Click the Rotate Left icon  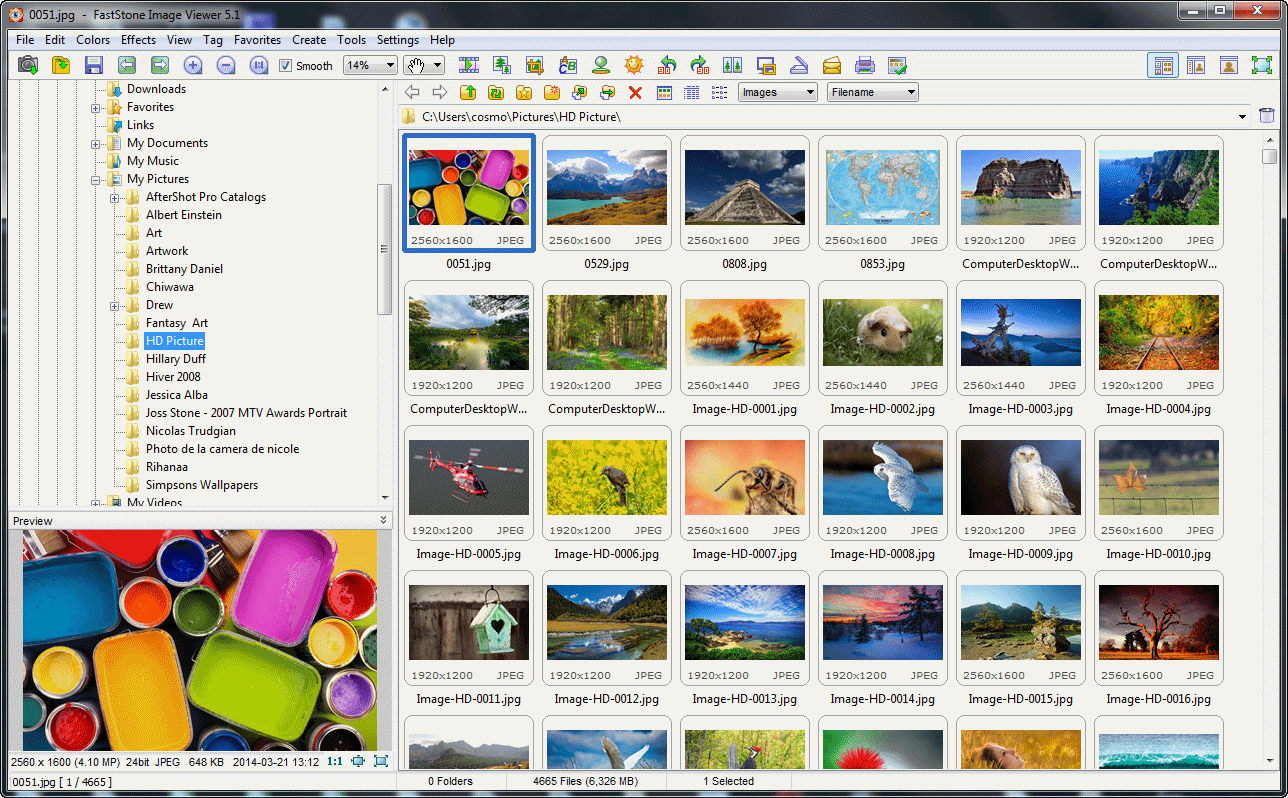pyautogui.click(x=667, y=65)
